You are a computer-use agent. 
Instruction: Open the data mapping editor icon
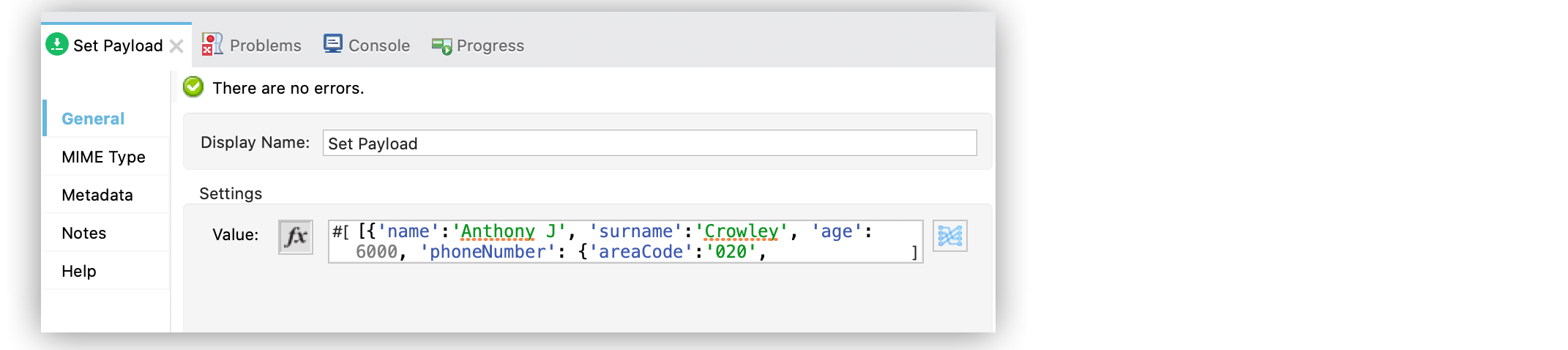tap(949, 236)
